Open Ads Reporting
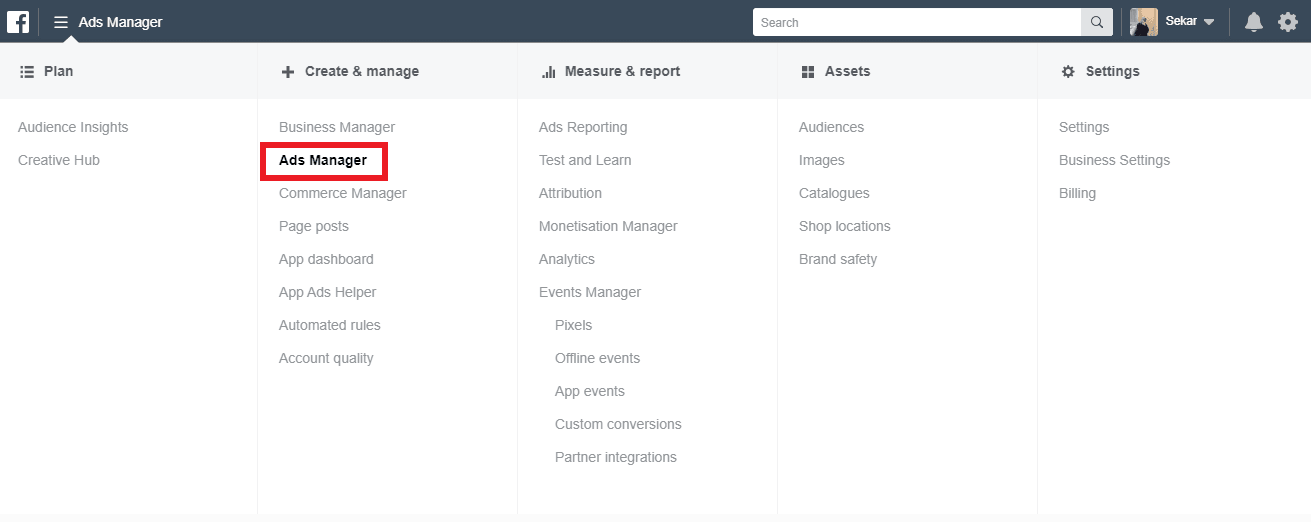Screen dimensions: 1311x522 pos(583,127)
